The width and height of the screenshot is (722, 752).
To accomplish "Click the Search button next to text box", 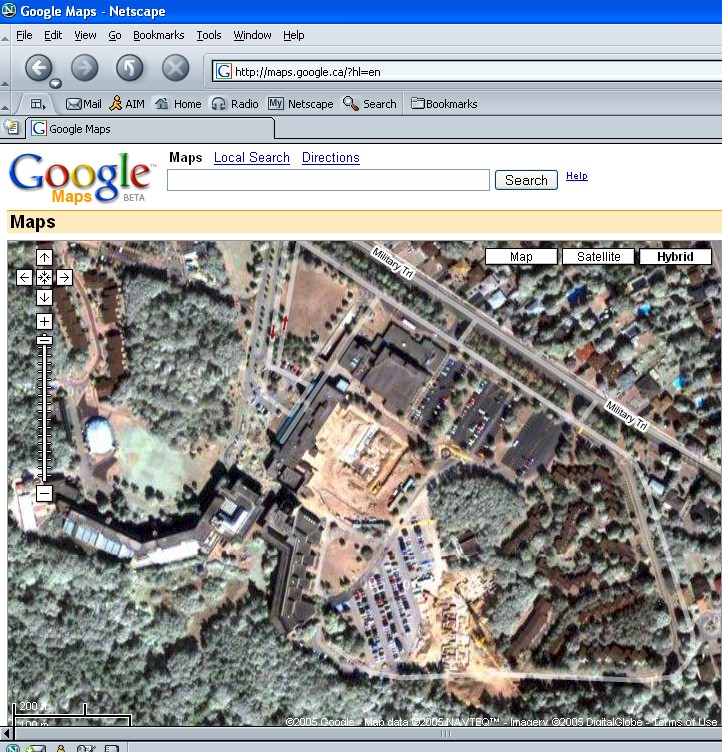I will tap(526, 180).
